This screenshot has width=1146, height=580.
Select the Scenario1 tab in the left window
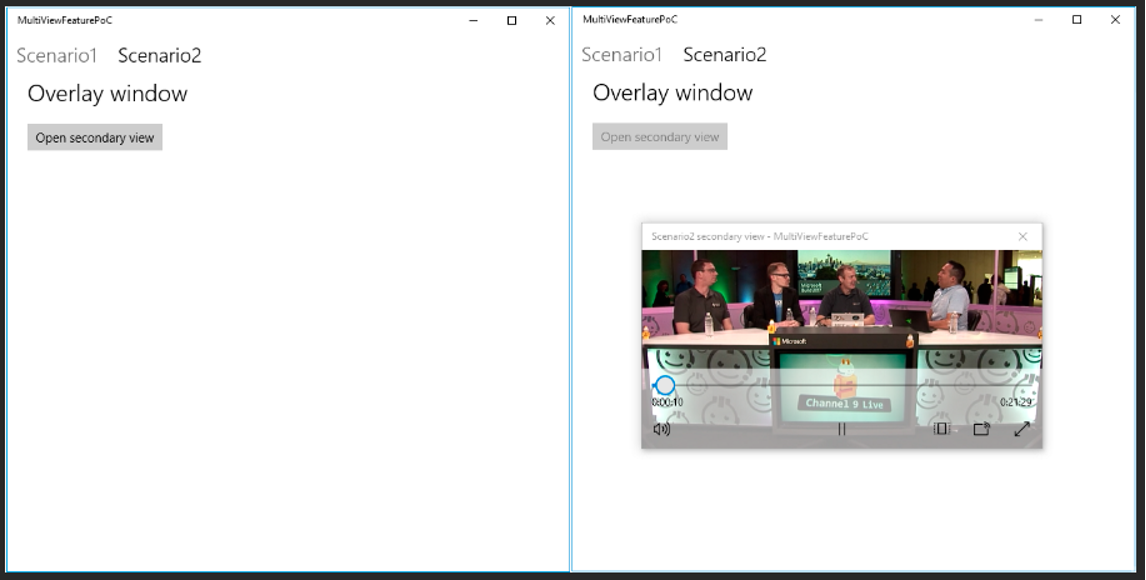pyautogui.click(x=55, y=55)
